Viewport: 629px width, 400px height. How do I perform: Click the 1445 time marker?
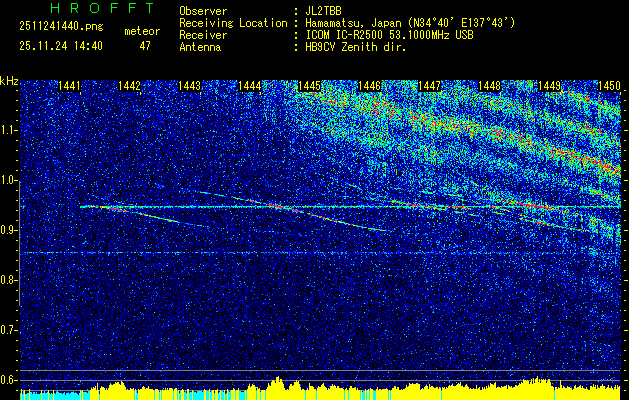309,87
